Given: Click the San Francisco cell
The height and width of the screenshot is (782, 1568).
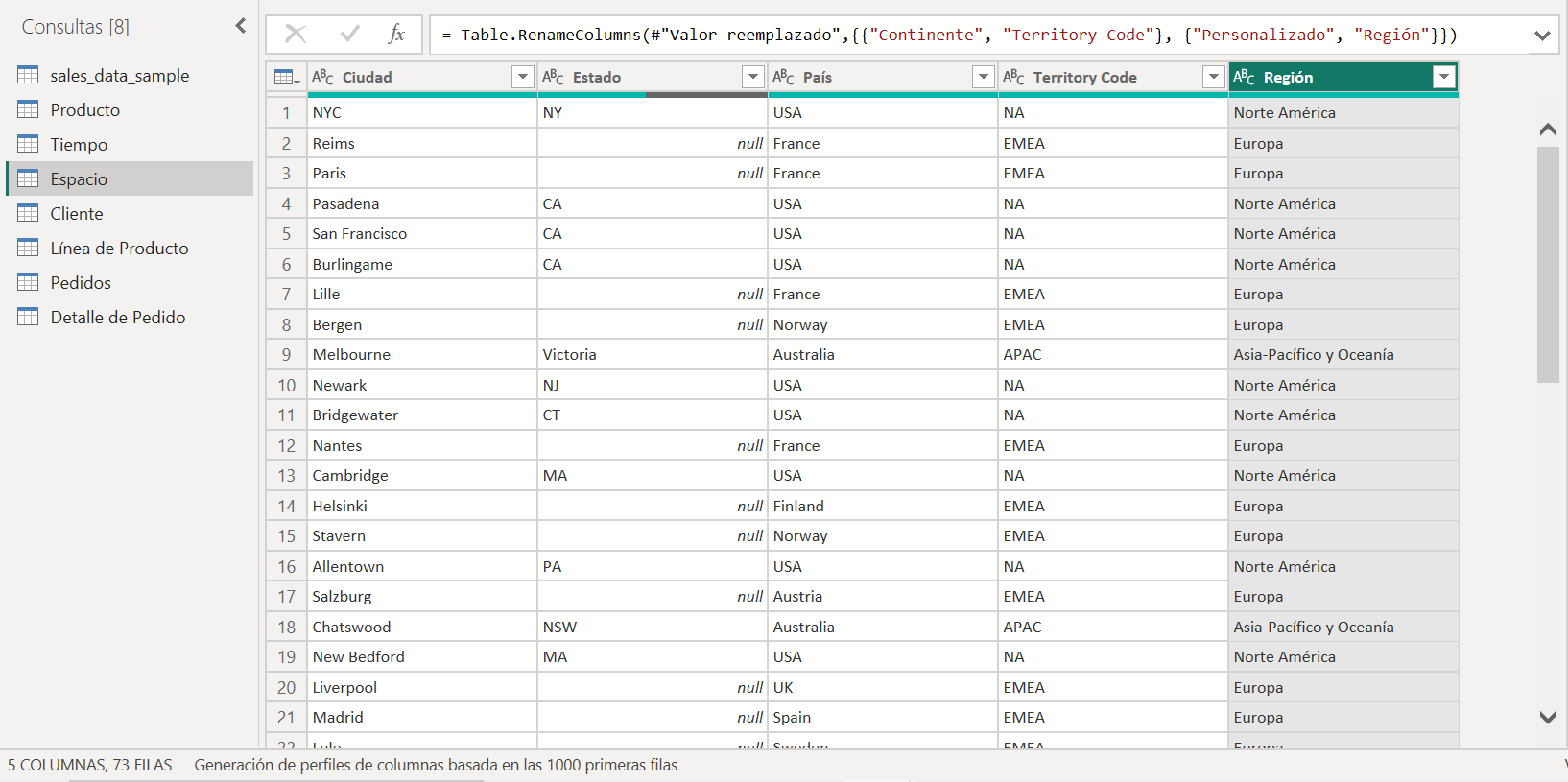Looking at the screenshot, I should point(422,233).
